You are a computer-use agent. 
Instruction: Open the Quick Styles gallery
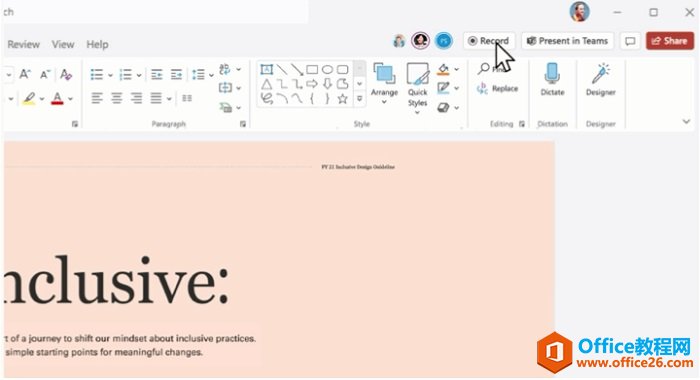[x=417, y=88]
